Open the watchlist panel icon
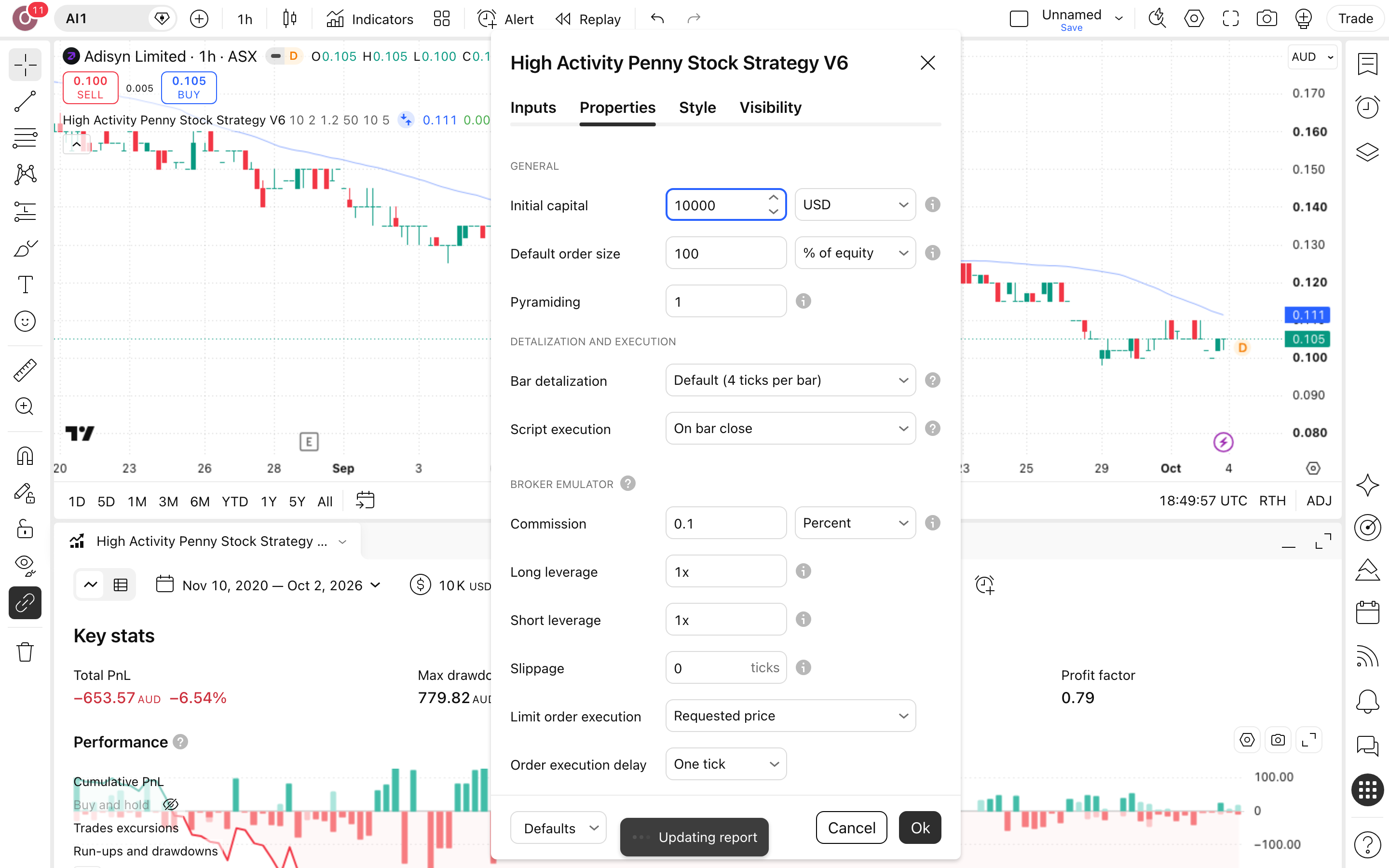 [1367, 64]
